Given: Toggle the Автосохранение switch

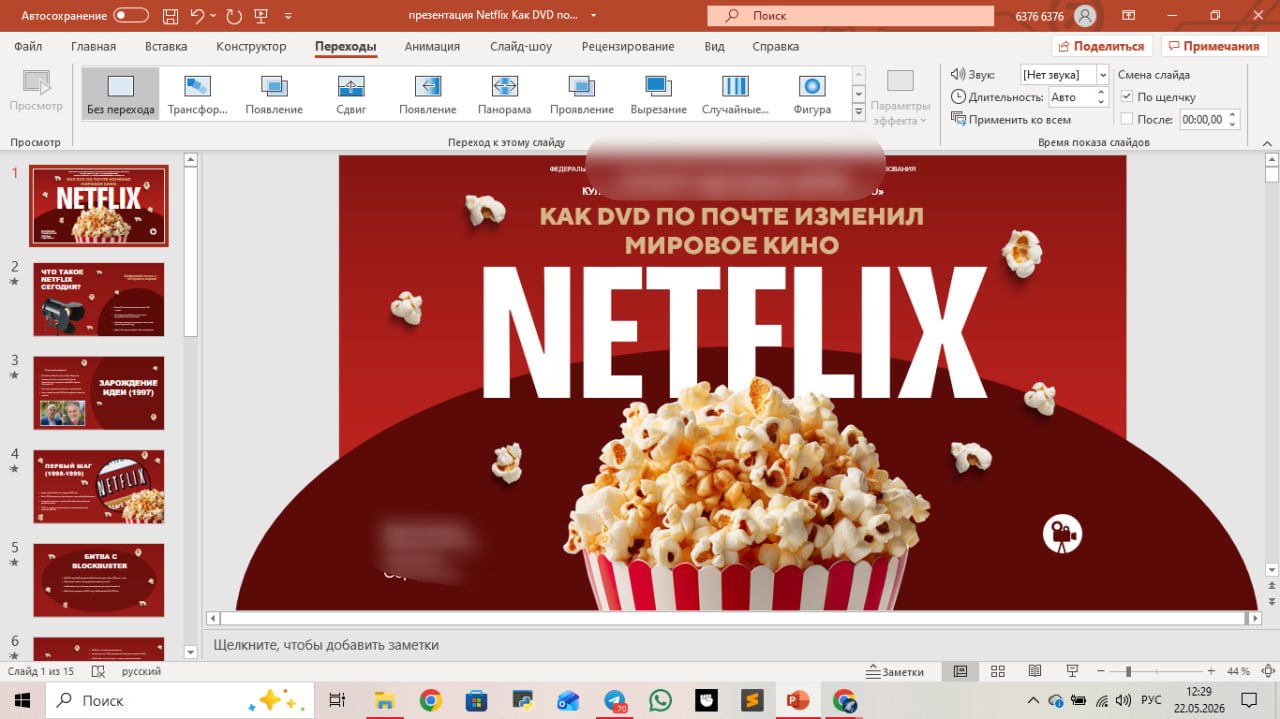Looking at the screenshot, I should (131, 16).
